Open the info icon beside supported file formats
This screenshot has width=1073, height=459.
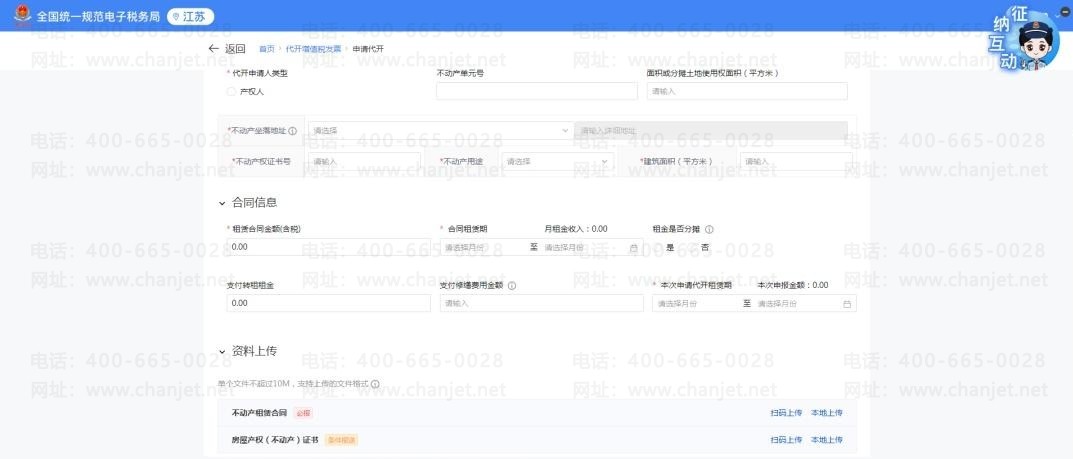pyautogui.click(x=375, y=384)
